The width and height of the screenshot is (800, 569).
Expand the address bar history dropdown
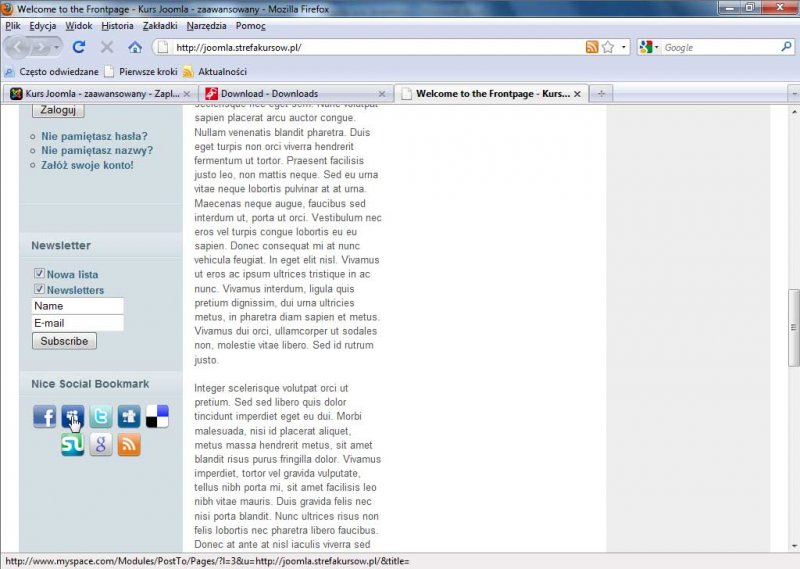pos(624,47)
